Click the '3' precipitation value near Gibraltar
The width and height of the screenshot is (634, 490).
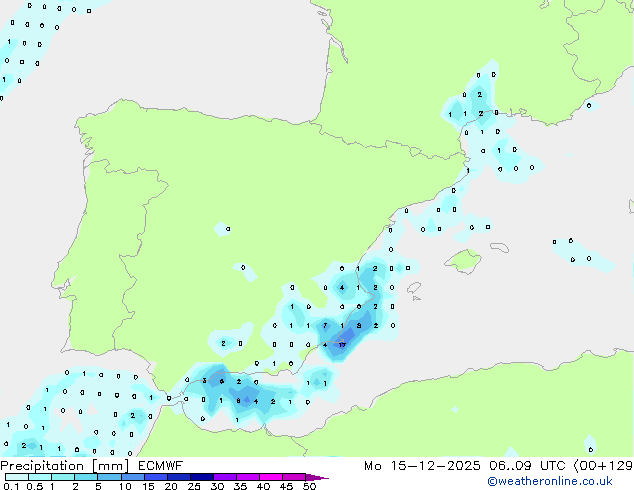tap(205, 380)
